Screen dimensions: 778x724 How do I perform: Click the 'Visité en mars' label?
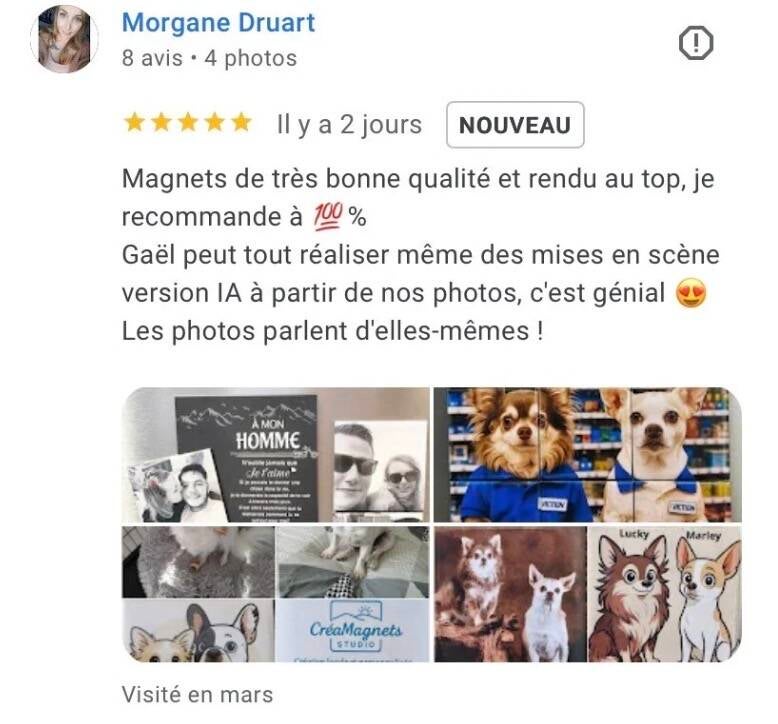(197, 694)
